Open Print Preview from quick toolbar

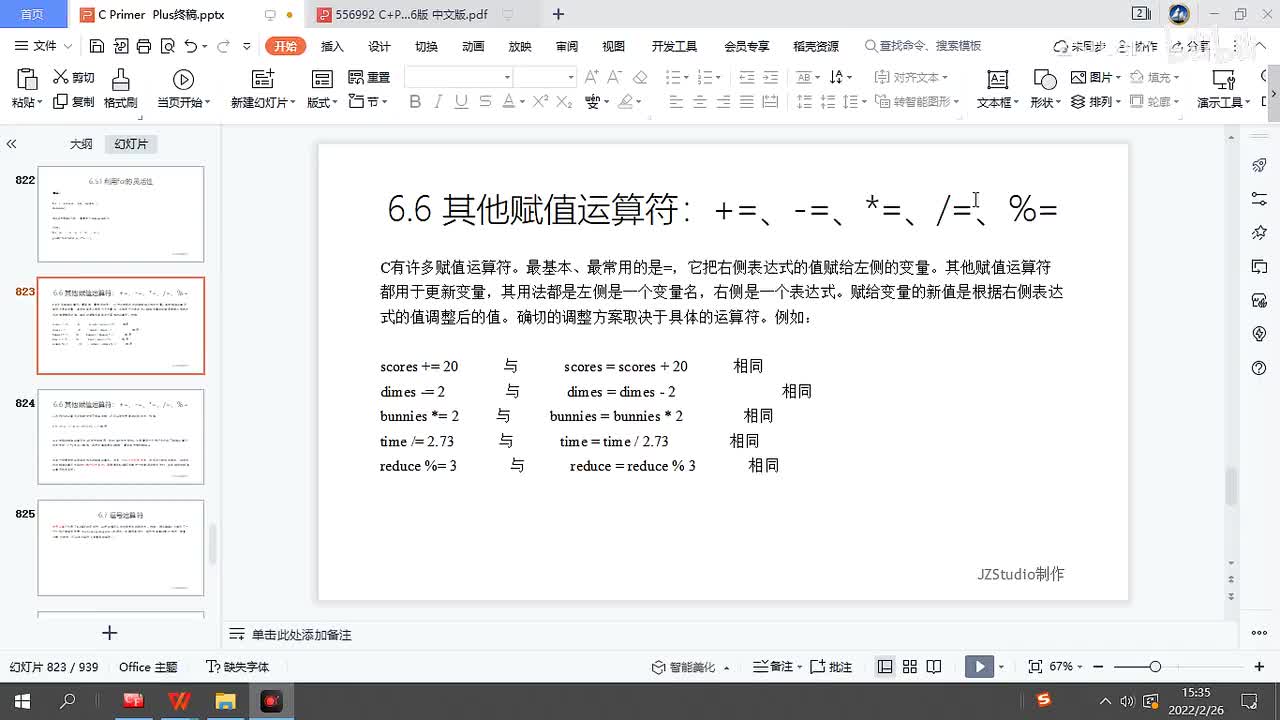167,46
